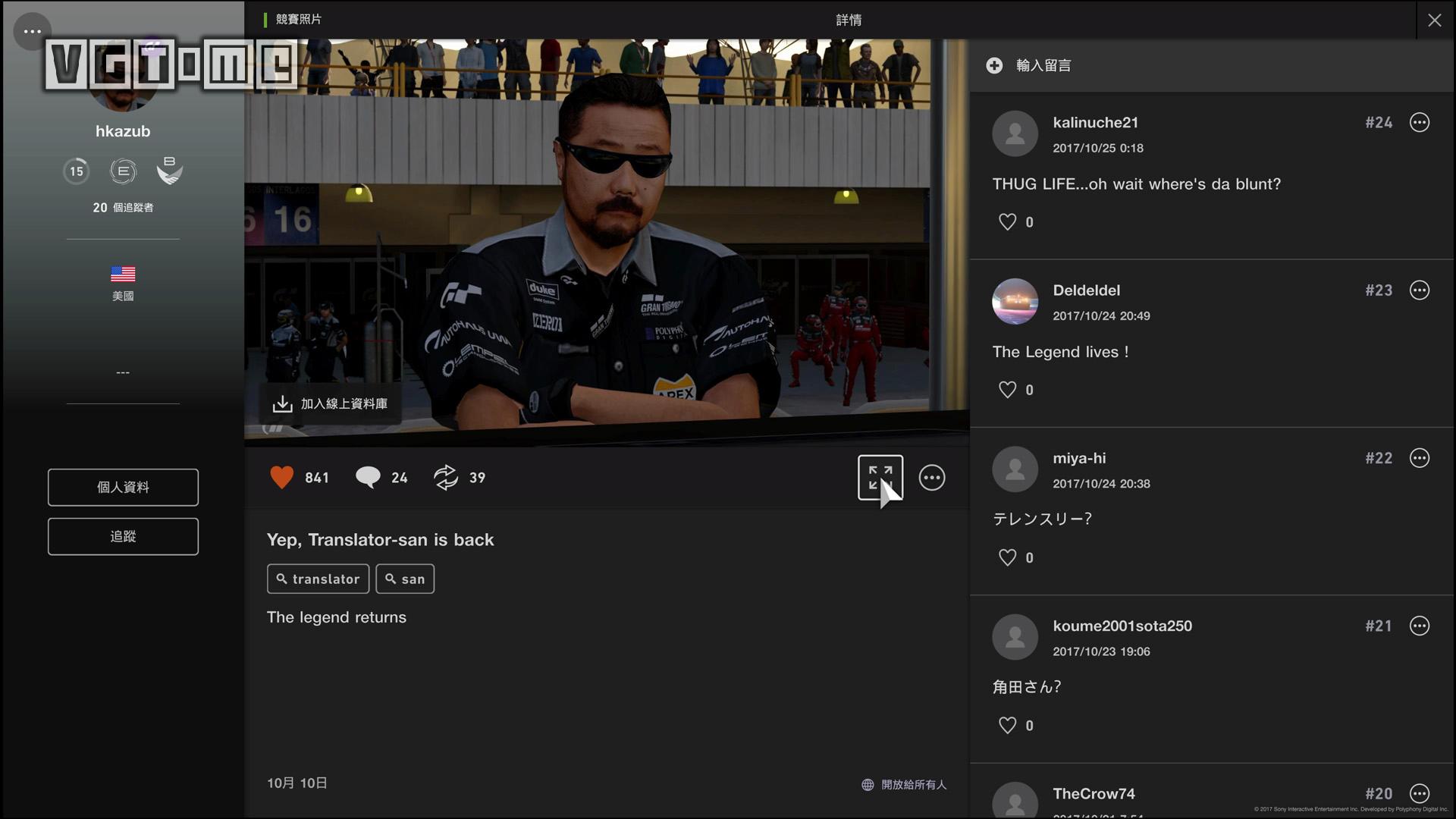Click the 個人資料 profile button
Viewport: 1456px width, 819px height.
(123, 487)
